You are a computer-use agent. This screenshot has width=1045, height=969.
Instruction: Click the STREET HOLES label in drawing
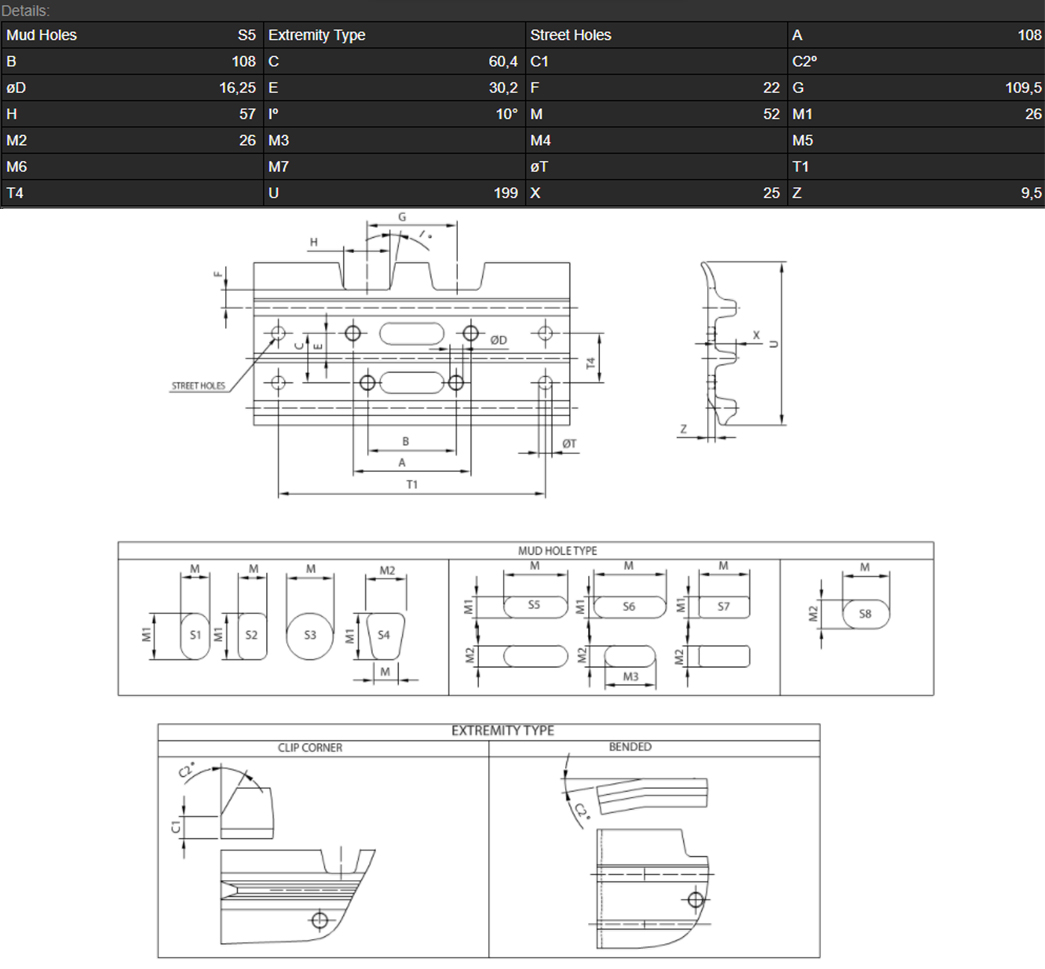click(198, 386)
